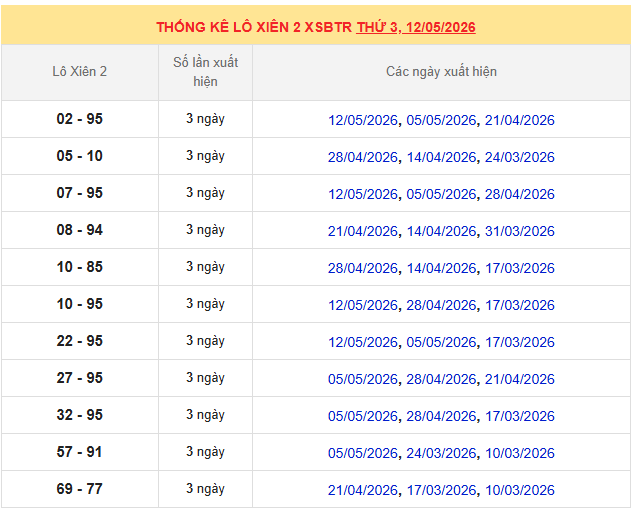Select the pair cell '10 - 95'
This screenshot has height=513, width=640.
(x=80, y=304)
